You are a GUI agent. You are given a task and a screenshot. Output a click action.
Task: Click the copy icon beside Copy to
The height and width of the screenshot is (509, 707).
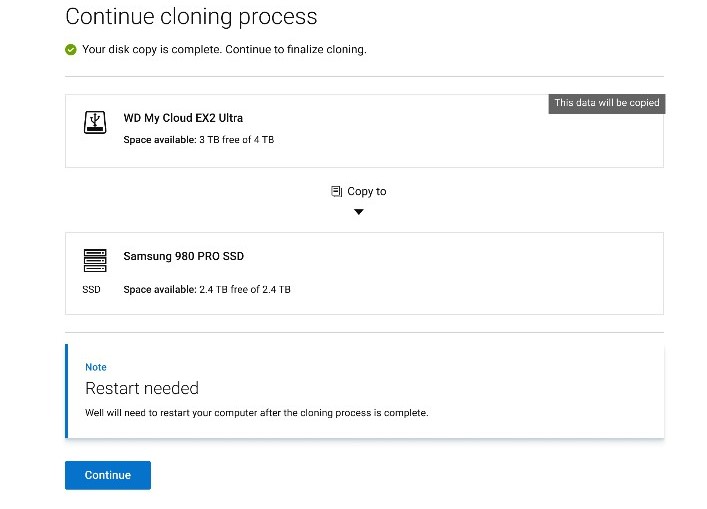tap(337, 191)
